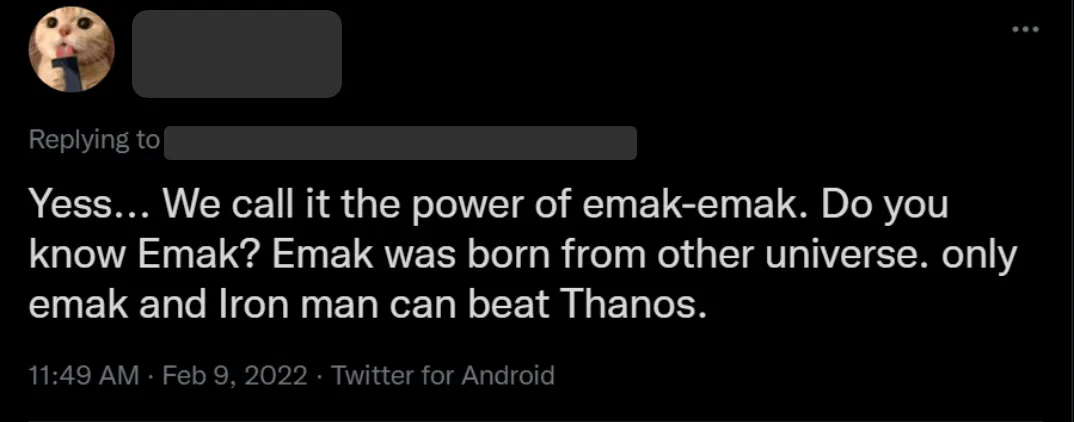
Task: Open the three-dot more options menu
Action: click(1027, 29)
